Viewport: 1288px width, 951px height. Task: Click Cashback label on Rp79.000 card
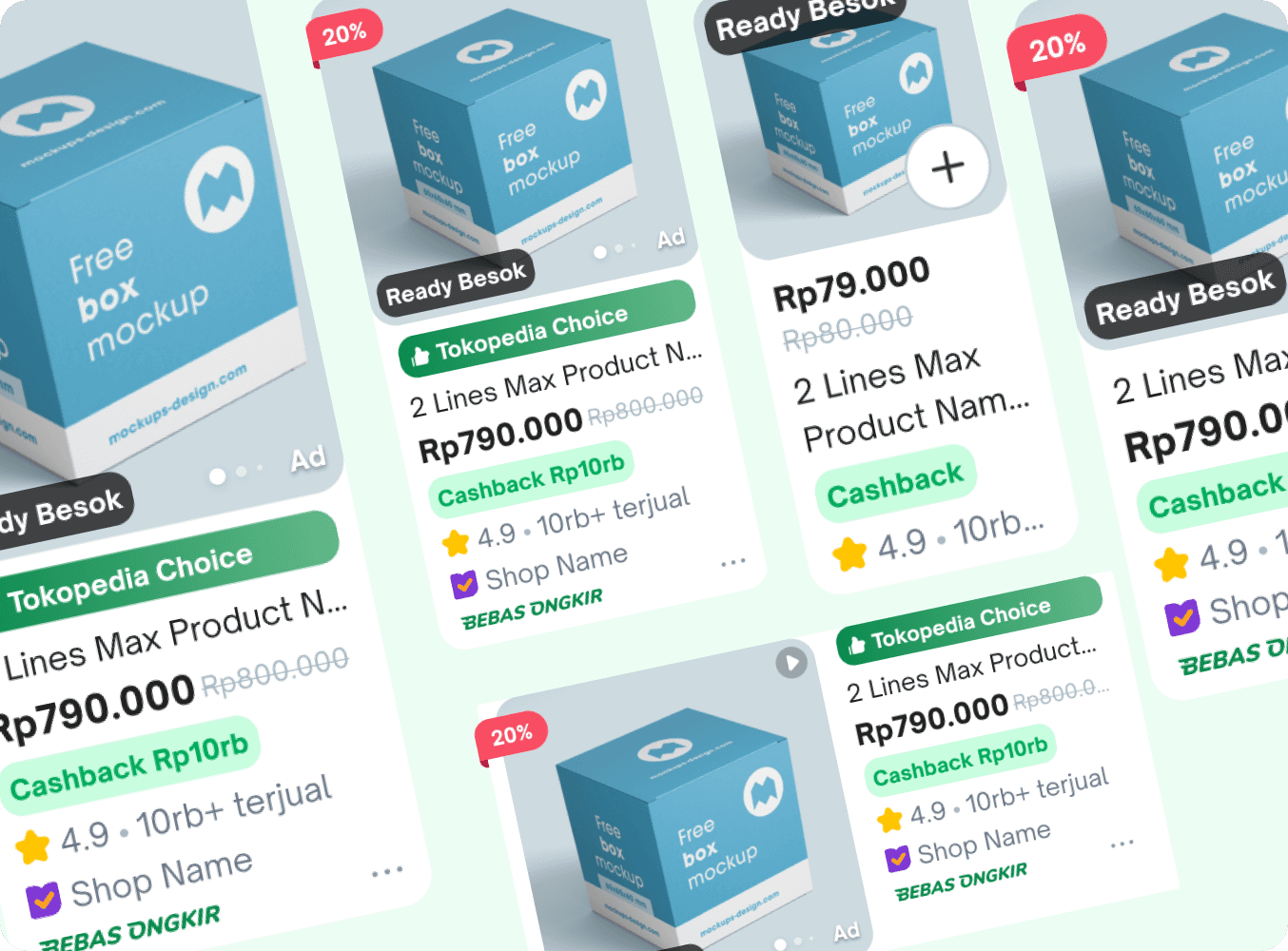(895, 484)
